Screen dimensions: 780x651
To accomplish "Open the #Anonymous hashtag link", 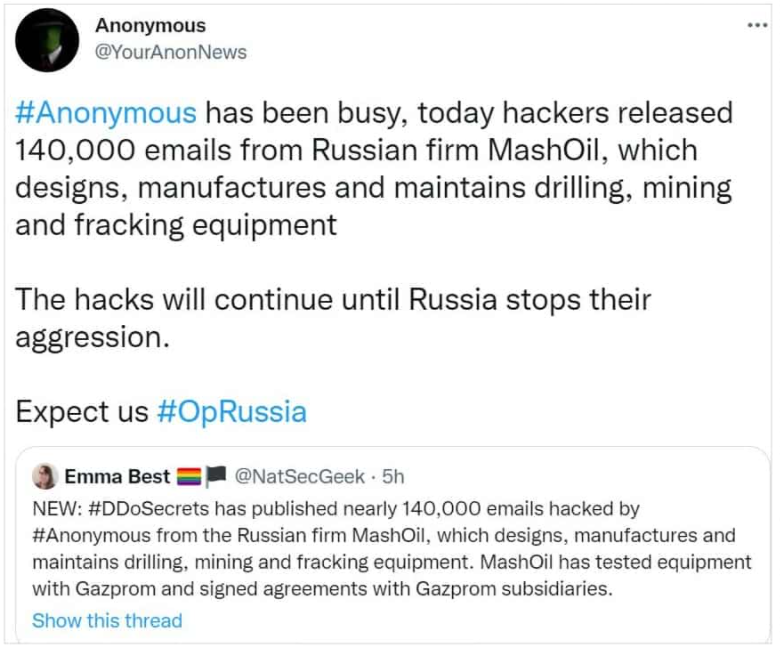I will 106,112.
